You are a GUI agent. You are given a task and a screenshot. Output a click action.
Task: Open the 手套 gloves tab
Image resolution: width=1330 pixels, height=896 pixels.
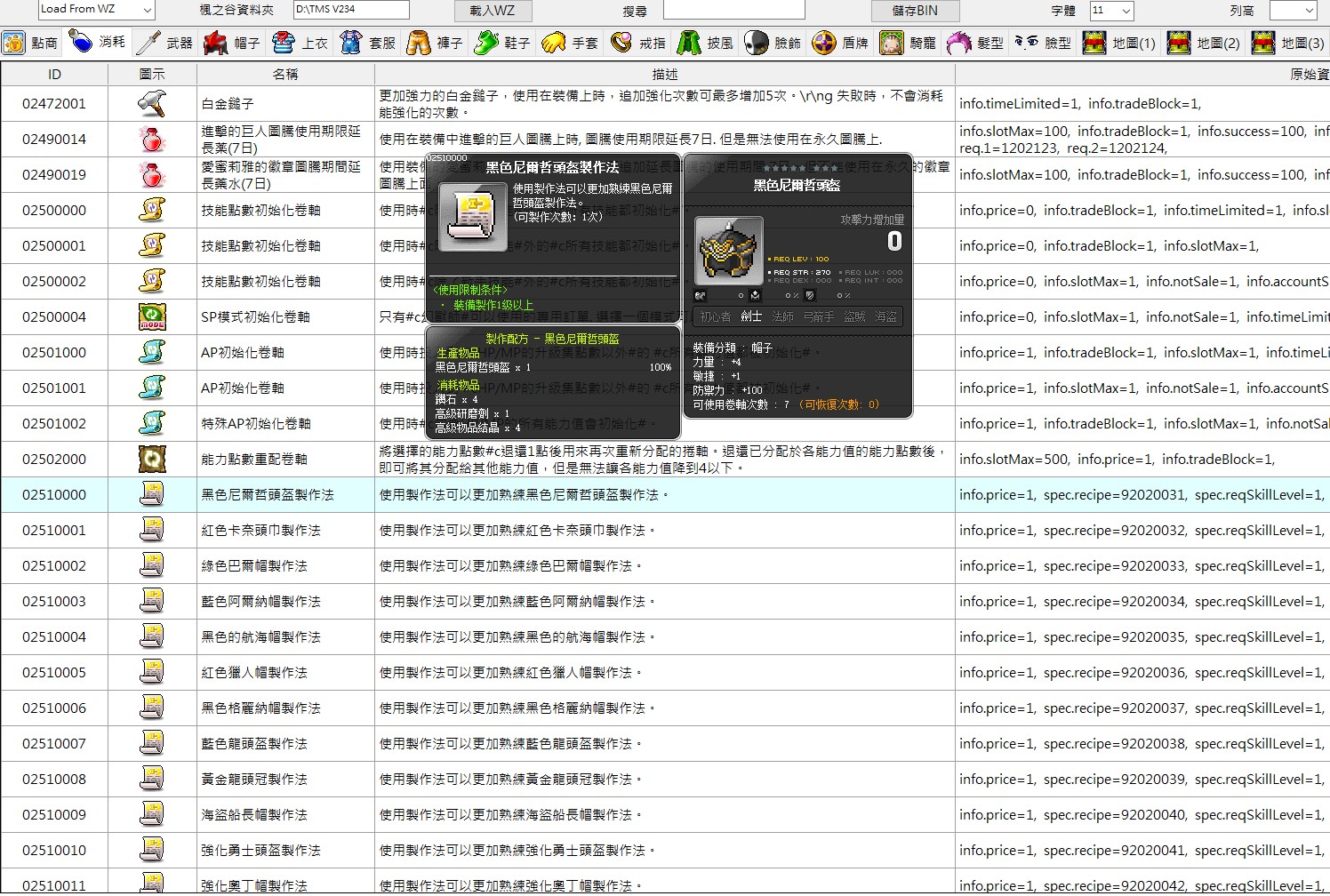570,43
